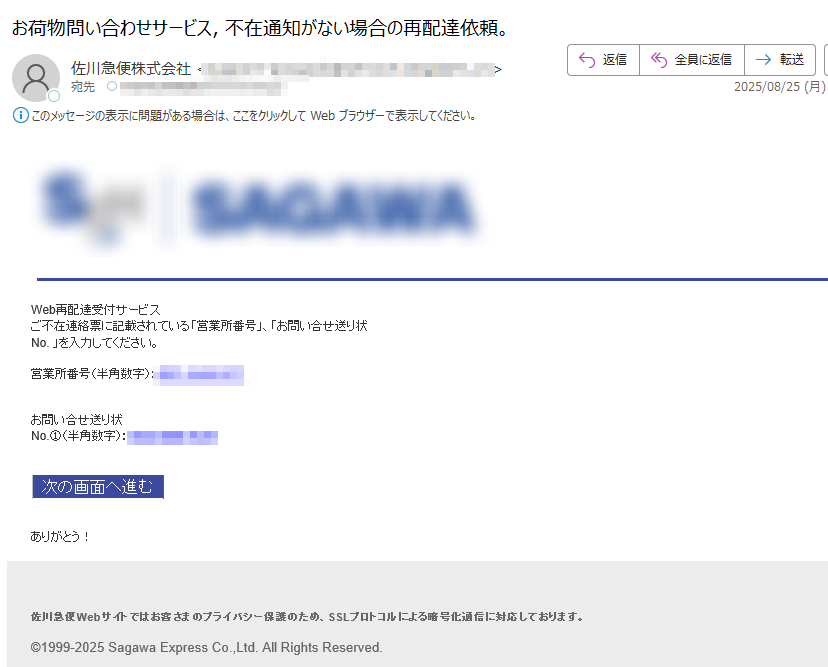Click the recipient presence circle beside 宛先

pyautogui.click(x=111, y=86)
